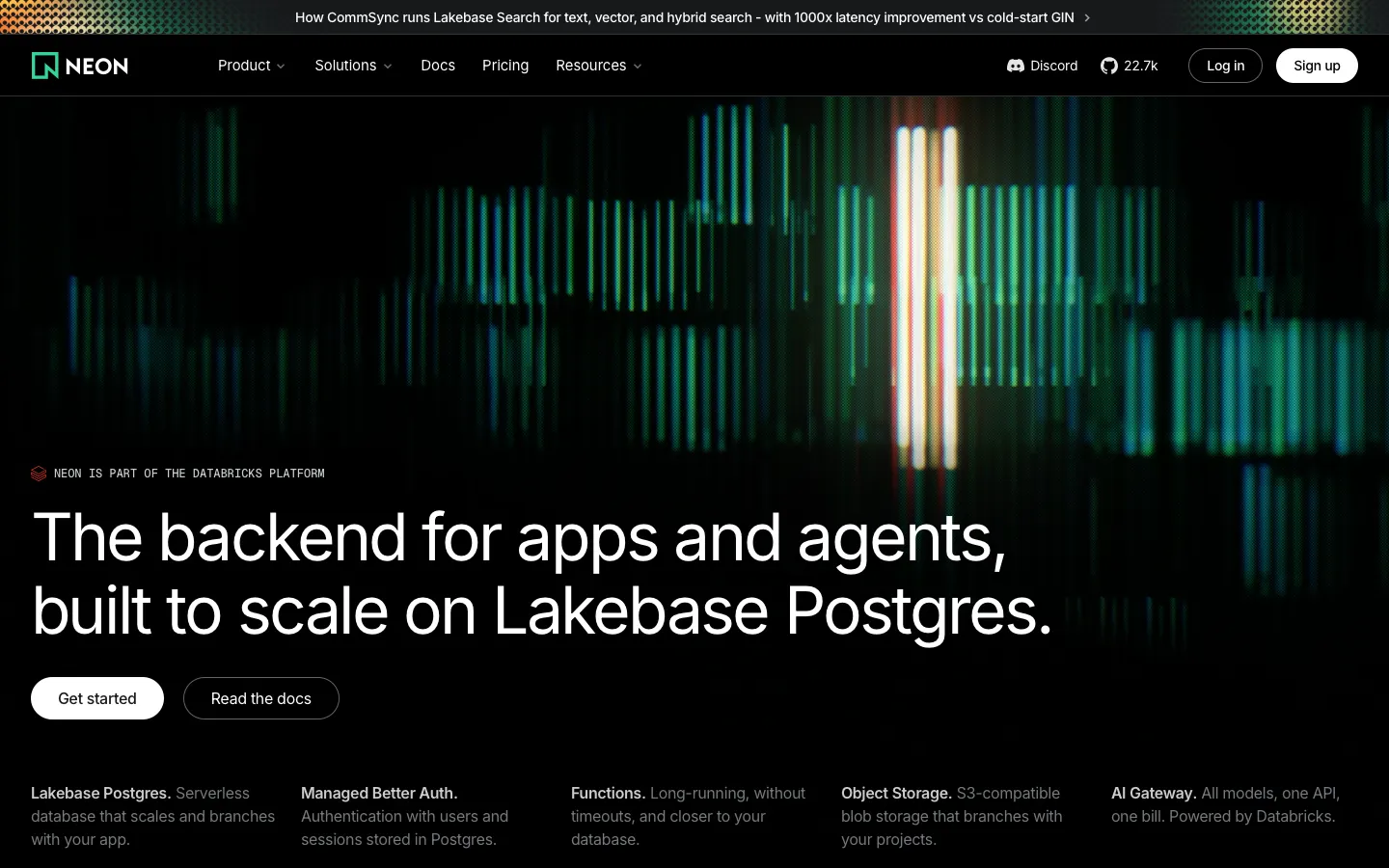Image resolution: width=1389 pixels, height=868 pixels.
Task: Open the Product nav label
Action: point(244,66)
